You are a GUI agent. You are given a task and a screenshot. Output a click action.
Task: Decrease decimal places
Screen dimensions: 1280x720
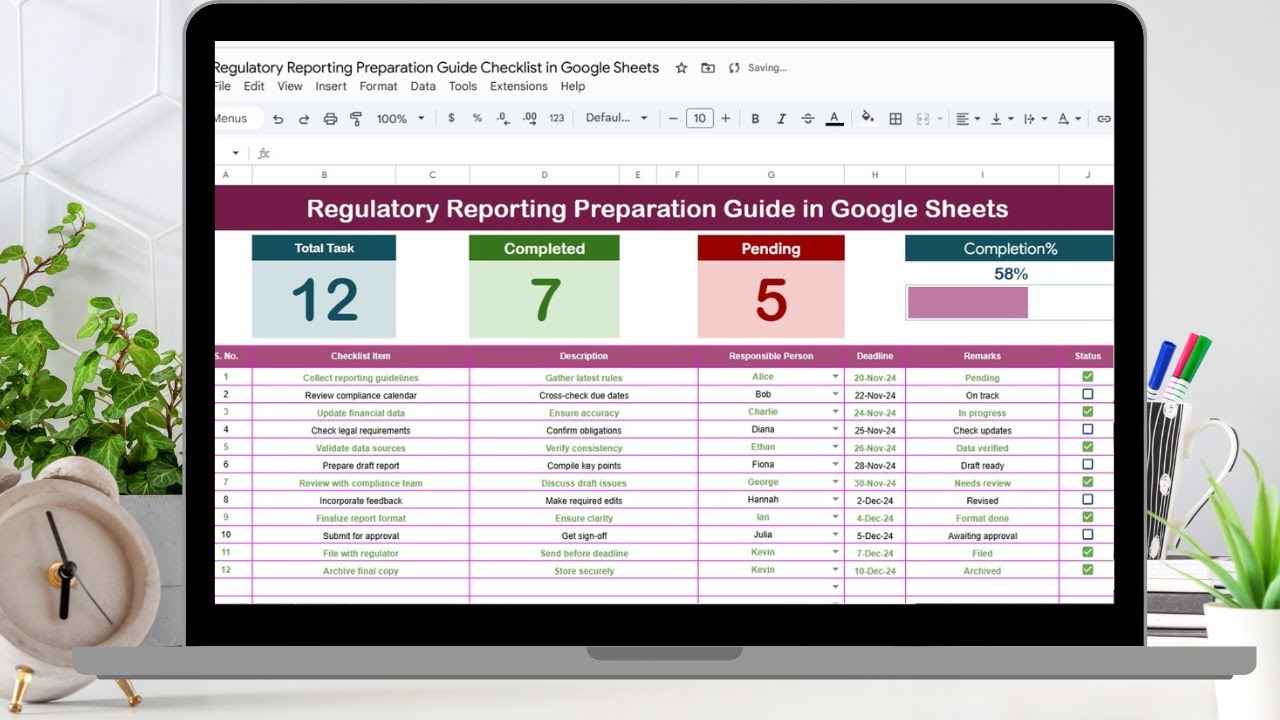point(503,118)
